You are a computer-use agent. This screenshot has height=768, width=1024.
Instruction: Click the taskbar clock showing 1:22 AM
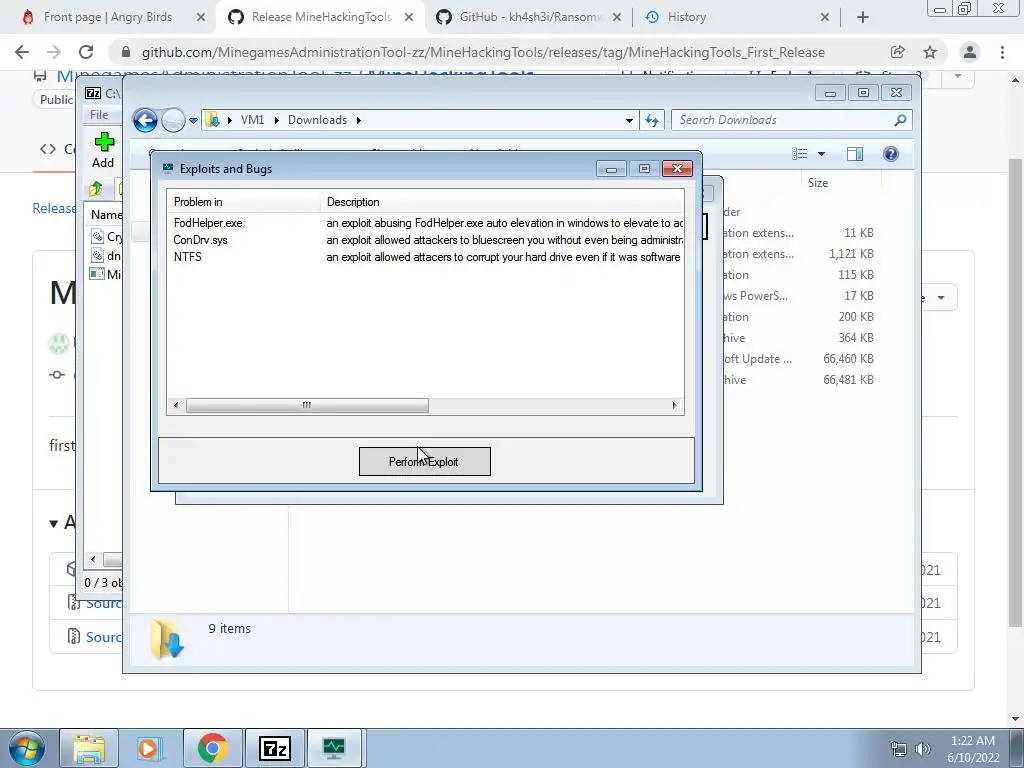973,749
